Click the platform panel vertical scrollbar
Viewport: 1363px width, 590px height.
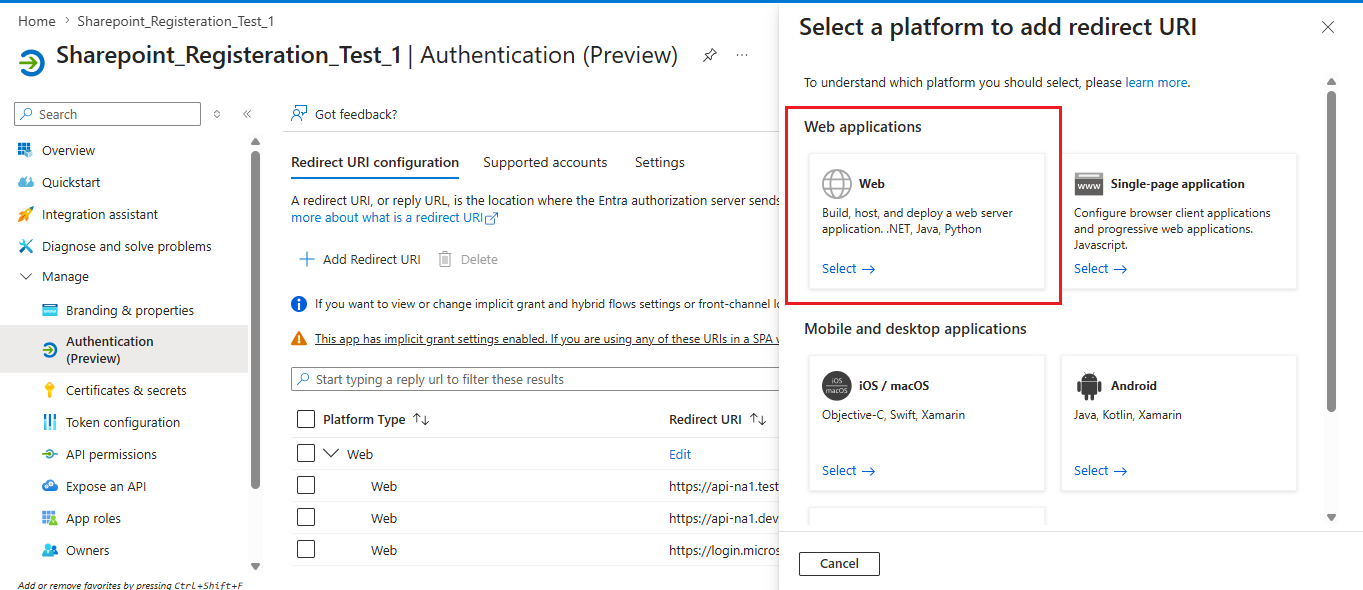(x=1331, y=250)
